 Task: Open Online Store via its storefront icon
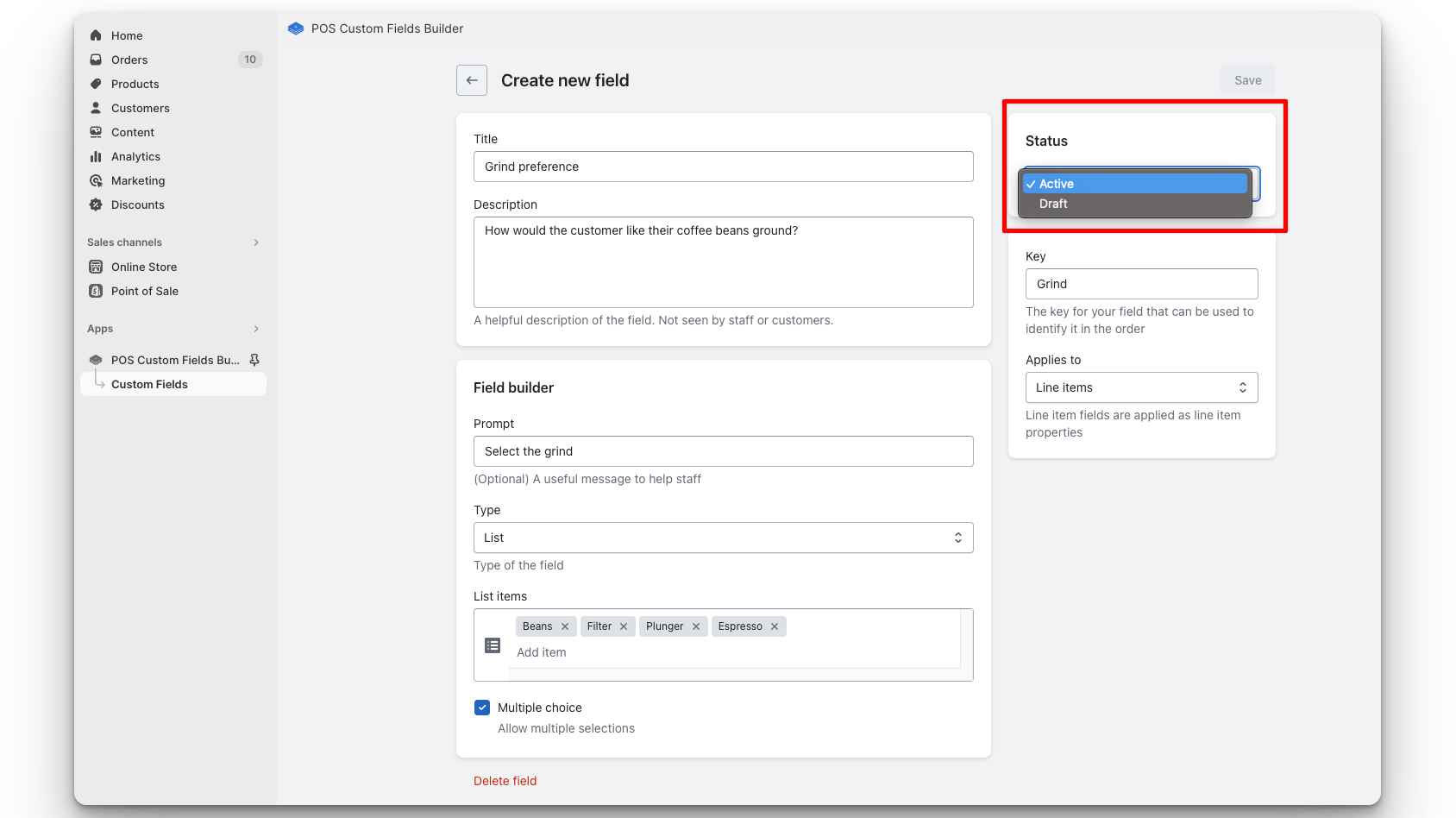[96, 267]
